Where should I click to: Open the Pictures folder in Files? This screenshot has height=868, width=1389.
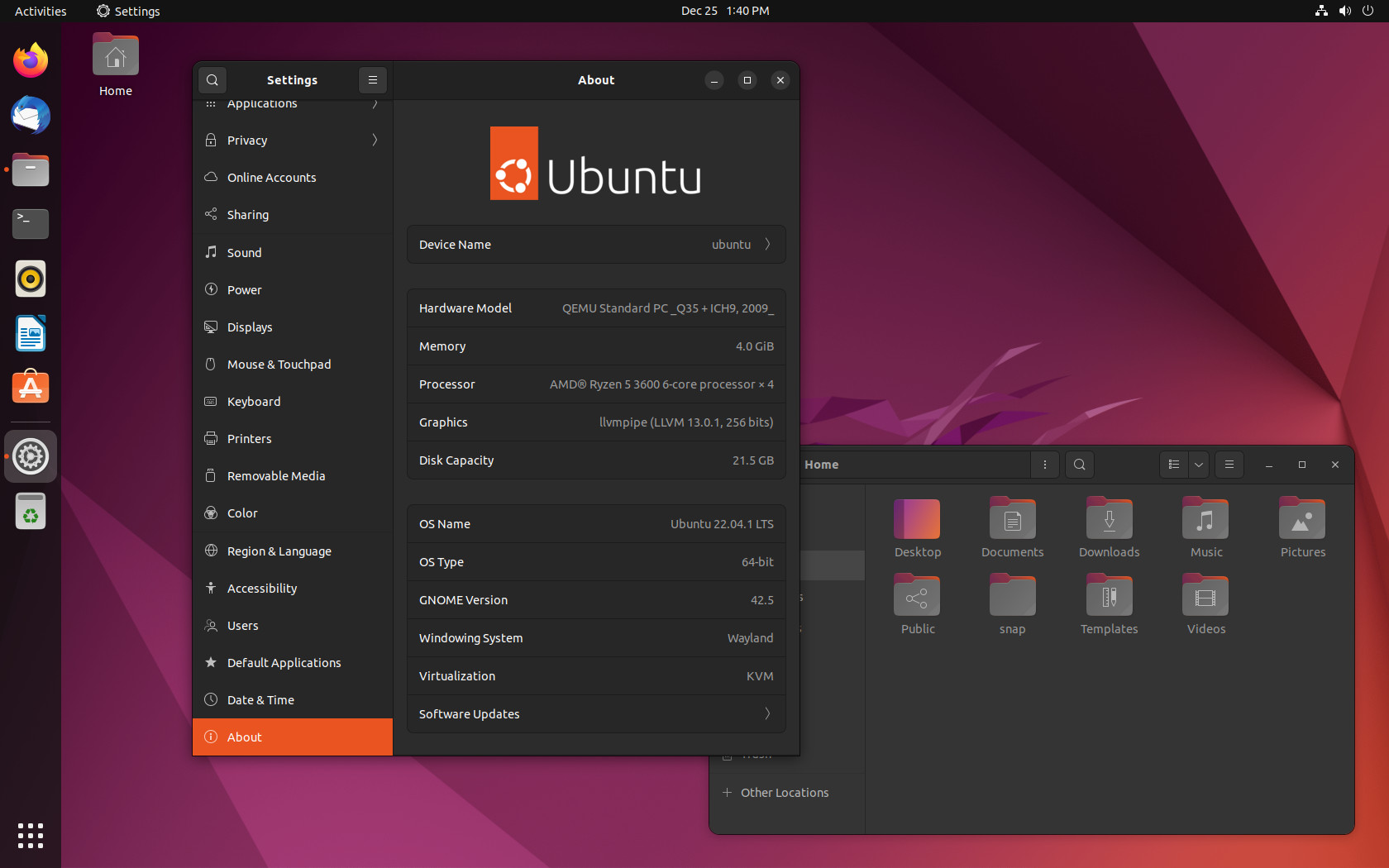1303,529
